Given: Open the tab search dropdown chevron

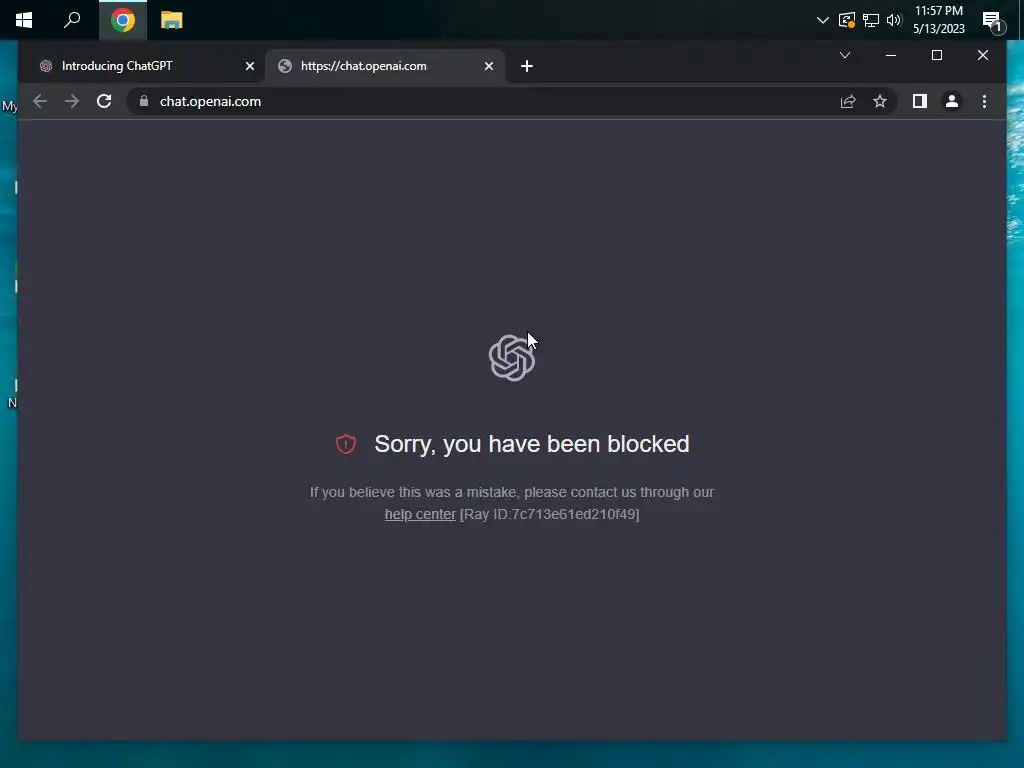Looking at the screenshot, I should tap(844, 56).
